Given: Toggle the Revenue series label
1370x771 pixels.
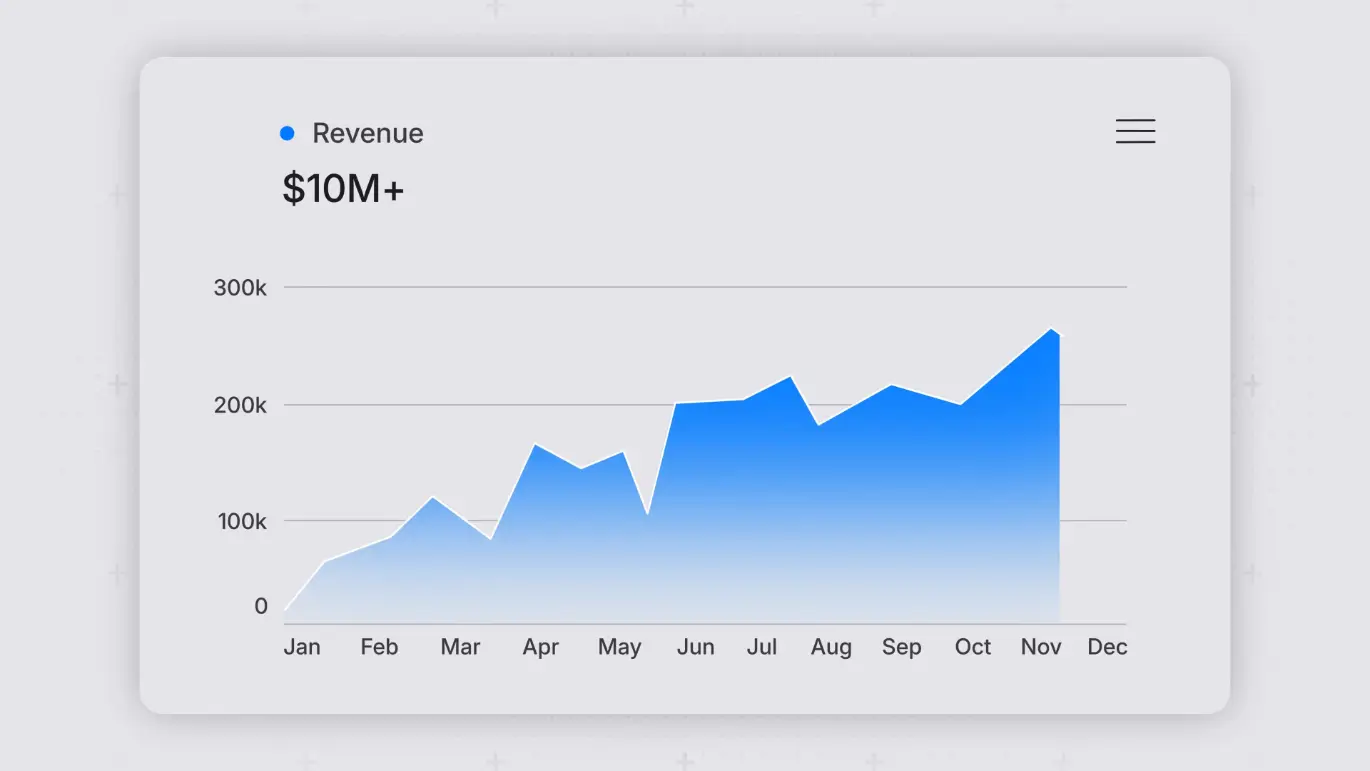Looking at the screenshot, I should point(367,133).
